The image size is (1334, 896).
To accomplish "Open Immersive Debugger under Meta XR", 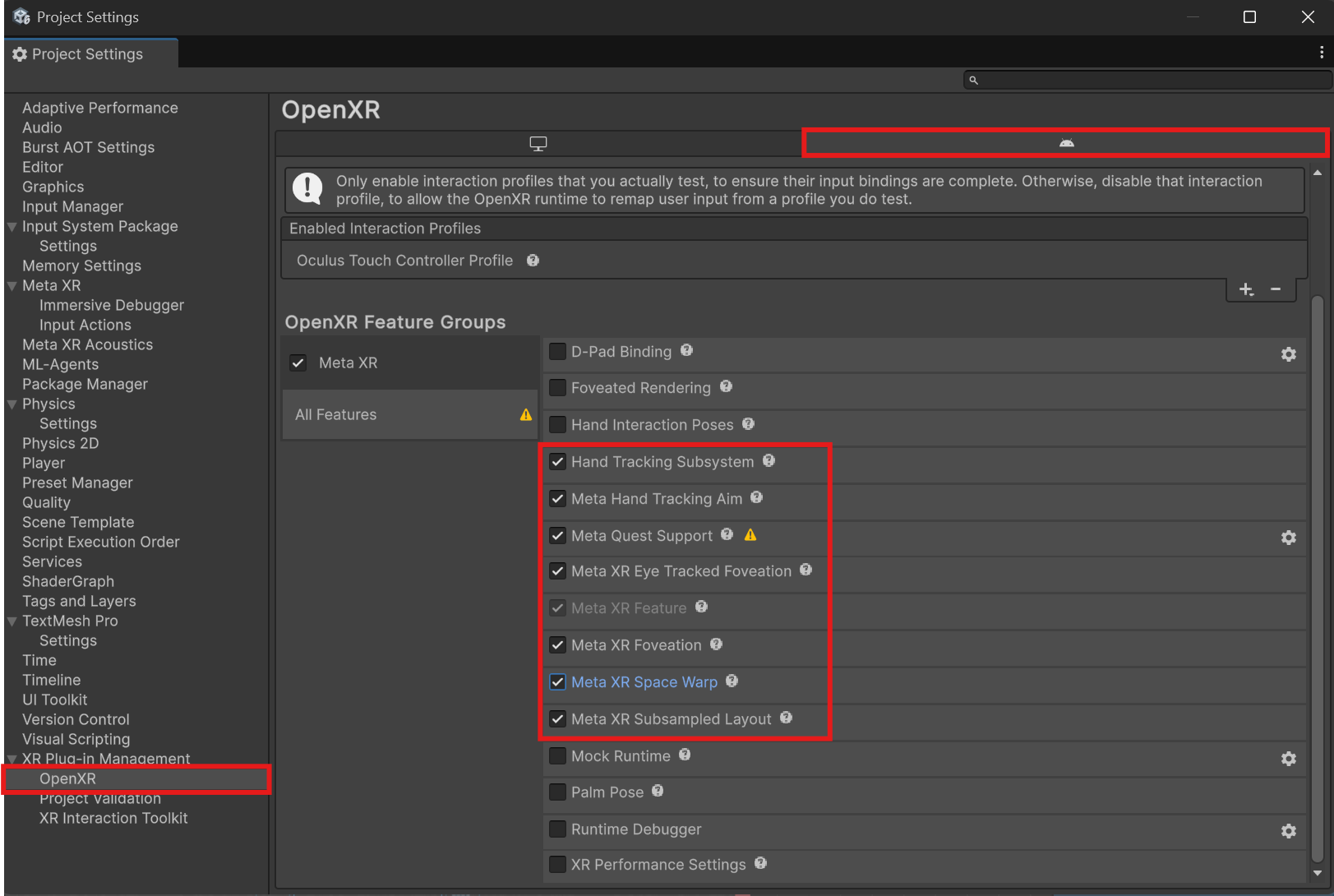I will [x=112, y=305].
